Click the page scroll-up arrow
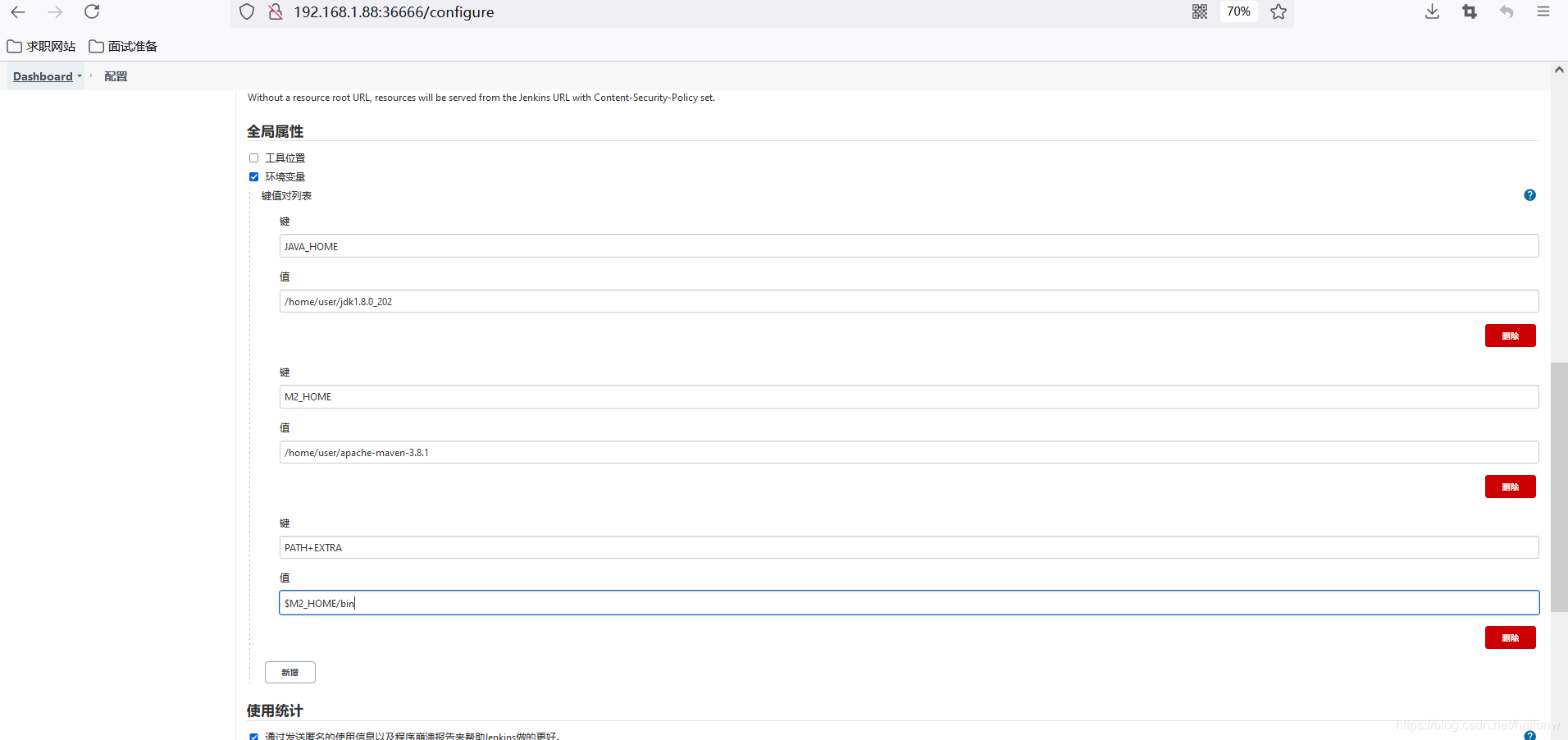The image size is (1568, 740). coord(1559,70)
